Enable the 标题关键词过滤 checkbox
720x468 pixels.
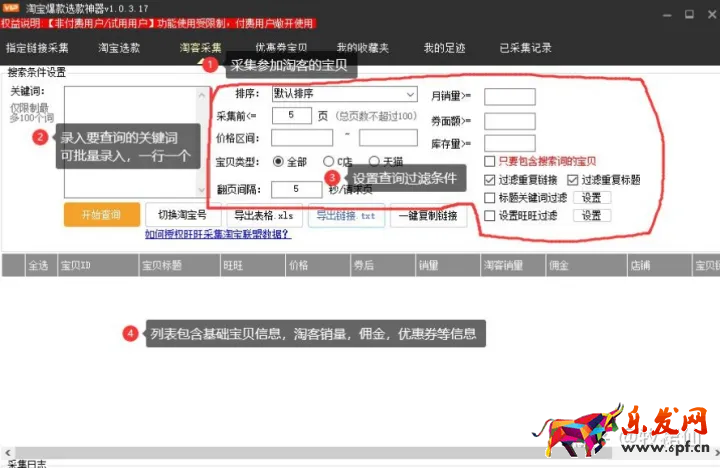click(489, 198)
